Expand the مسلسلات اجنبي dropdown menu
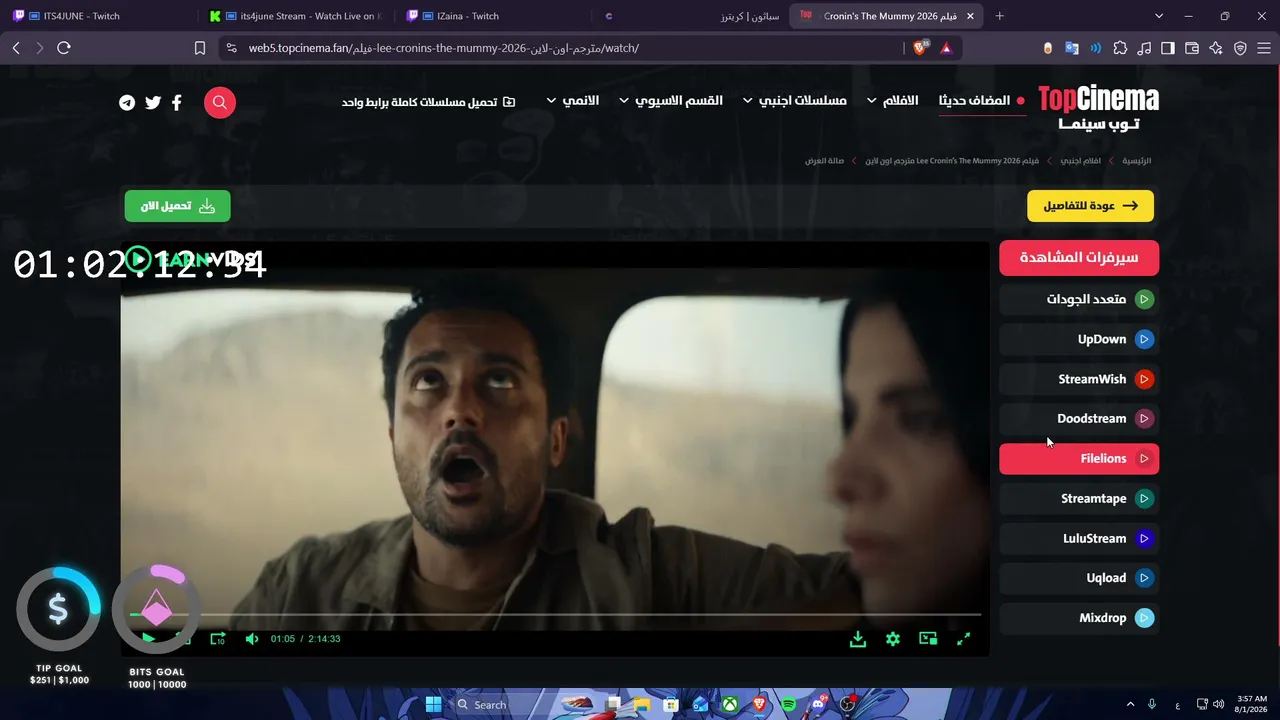This screenshot has height=720, width=1280. click(794, 101)
